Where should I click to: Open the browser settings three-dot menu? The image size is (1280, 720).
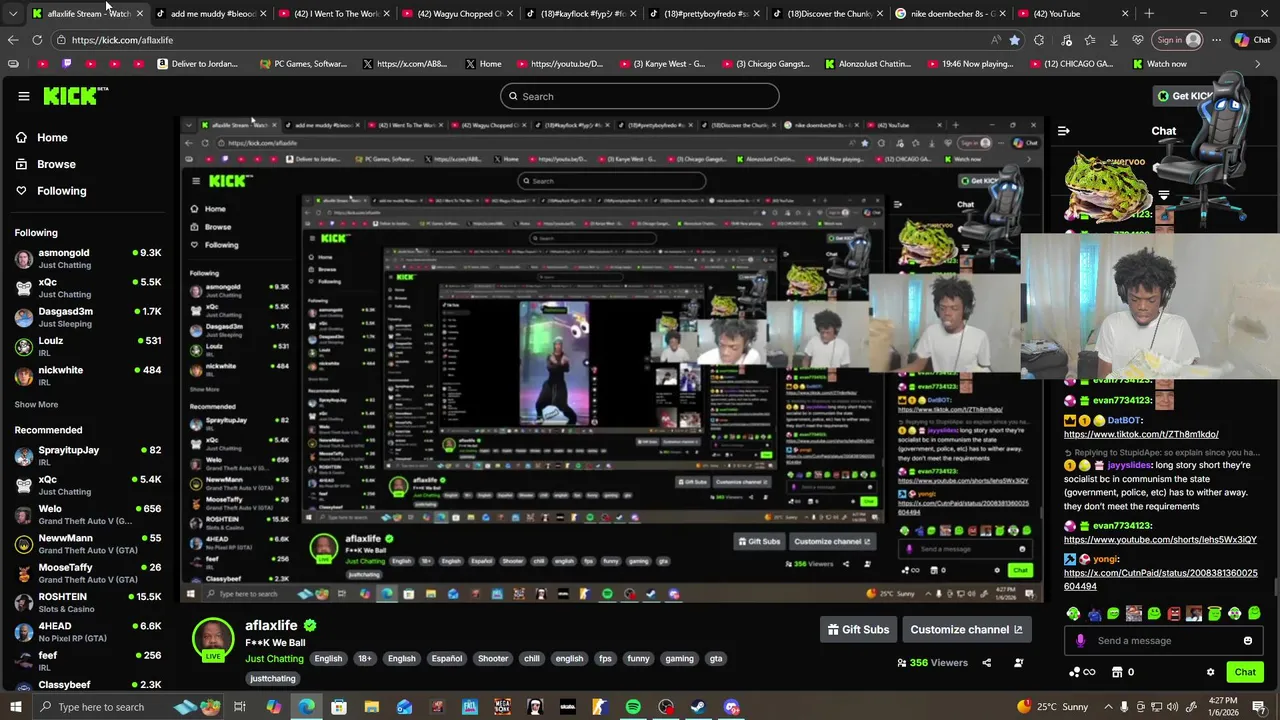(x=1216, y=40)
